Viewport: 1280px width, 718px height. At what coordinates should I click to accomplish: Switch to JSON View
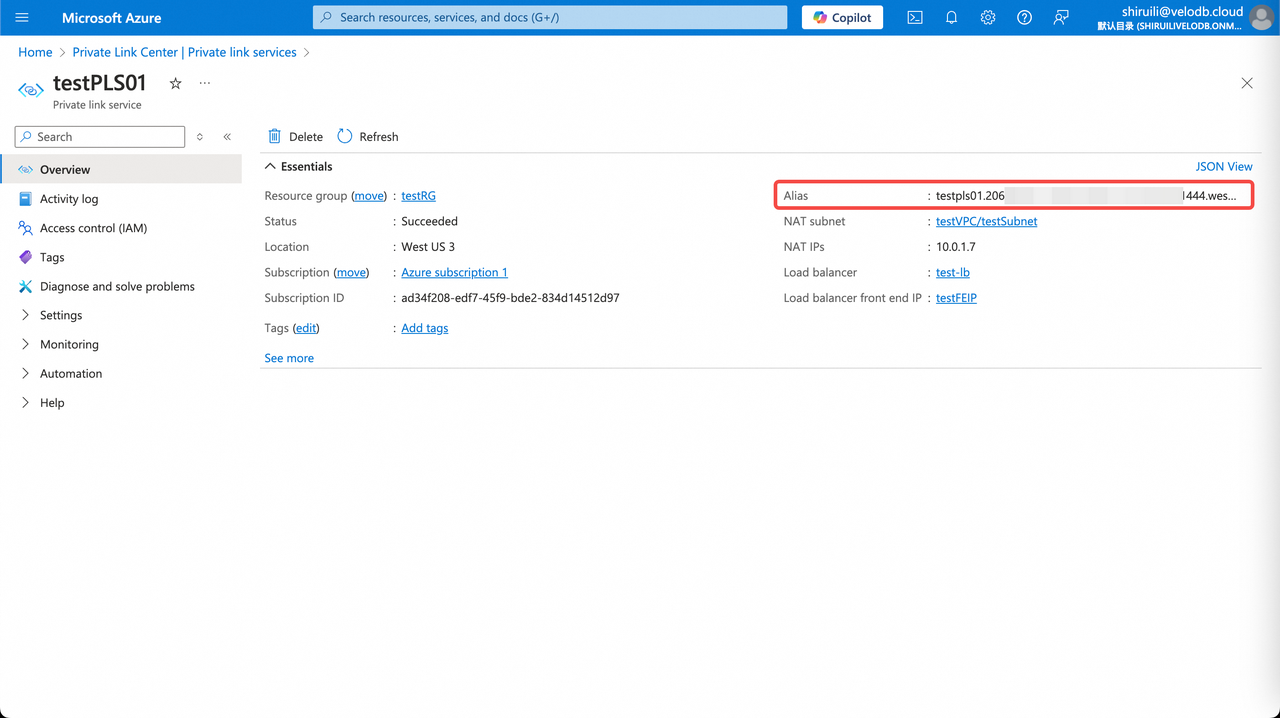pyautogui.click(x=1224, y=166)
